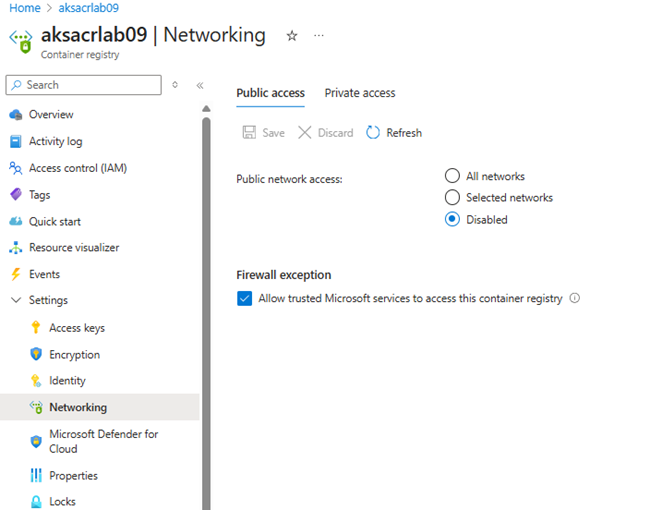Click the Quick start icon
This screenshot has height=510, width=650.
[16, 221]
